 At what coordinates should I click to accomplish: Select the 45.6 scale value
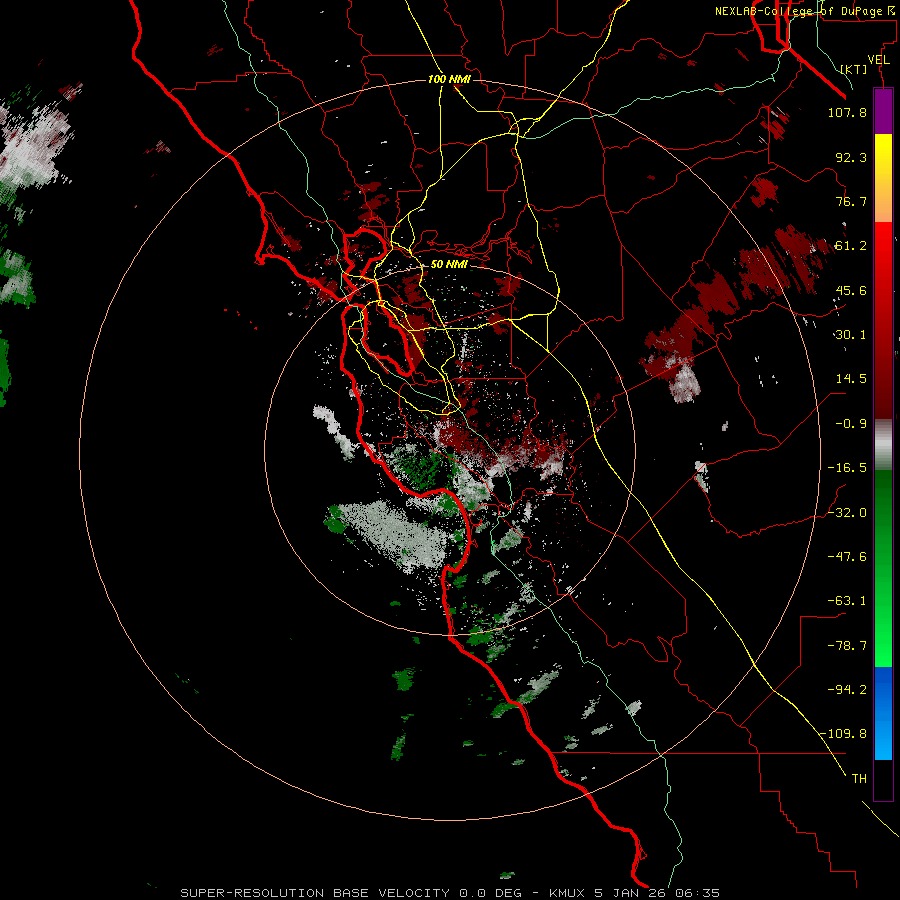[851, 290]
